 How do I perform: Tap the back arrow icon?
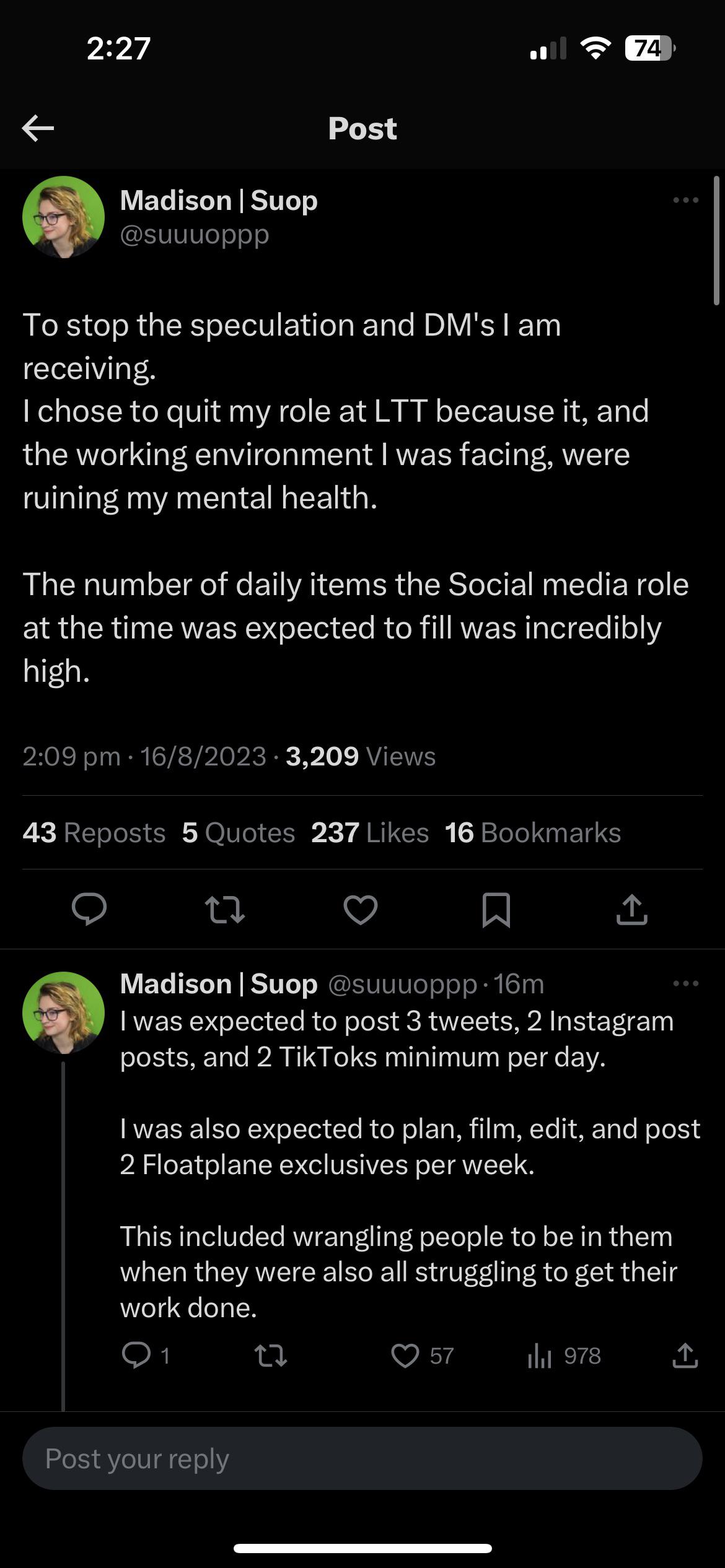[38, 128]
